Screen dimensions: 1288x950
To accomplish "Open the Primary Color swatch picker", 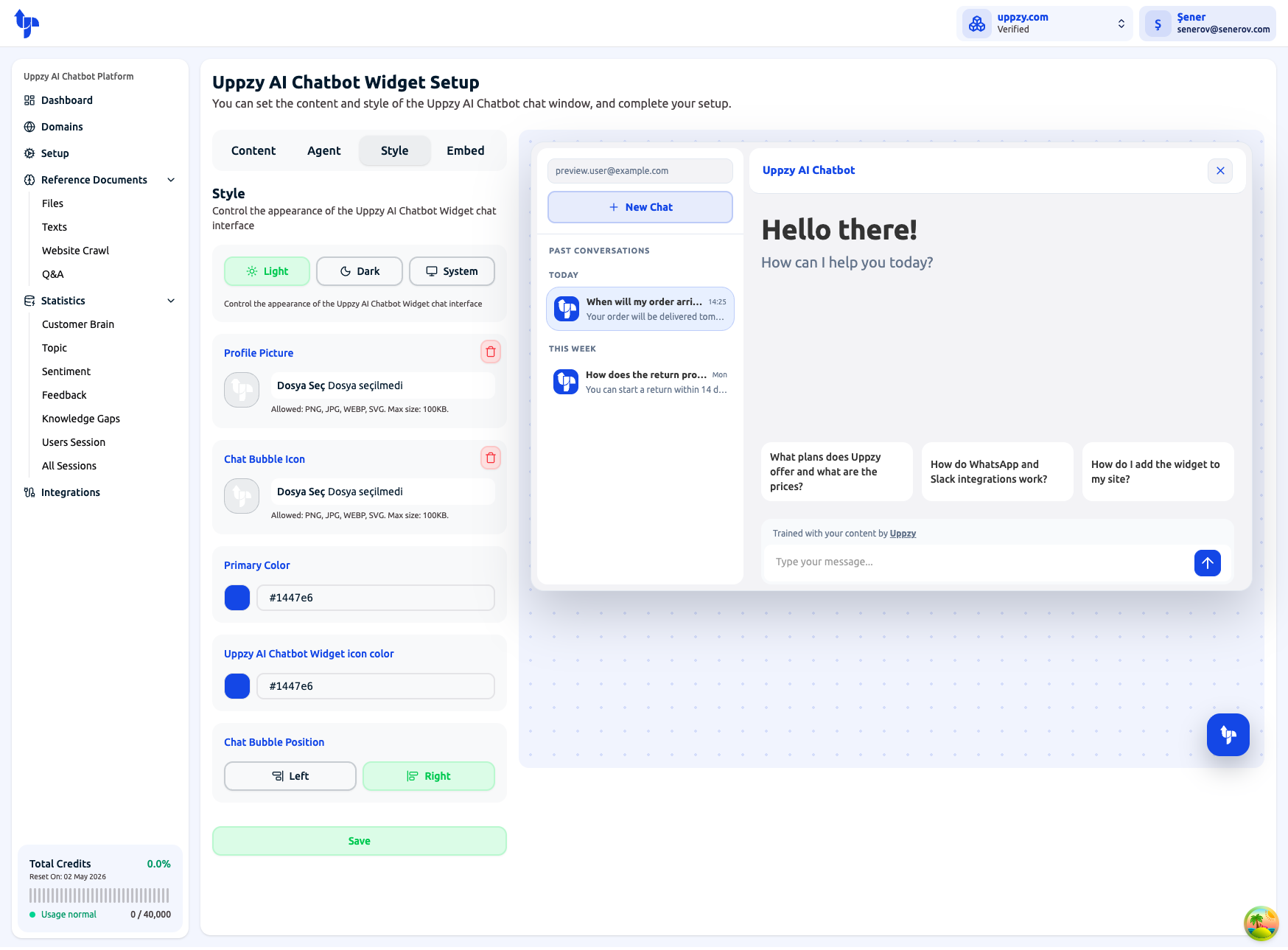I will (x=237, y=598).
